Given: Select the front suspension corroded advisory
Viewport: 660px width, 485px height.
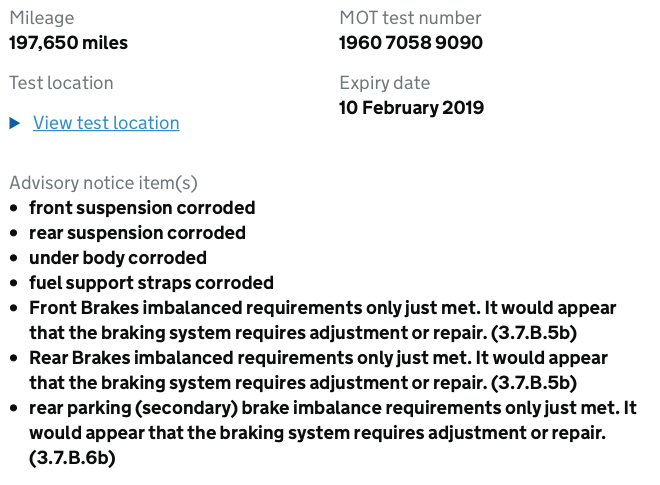Looking at the screenshot, I should point(142,208).
